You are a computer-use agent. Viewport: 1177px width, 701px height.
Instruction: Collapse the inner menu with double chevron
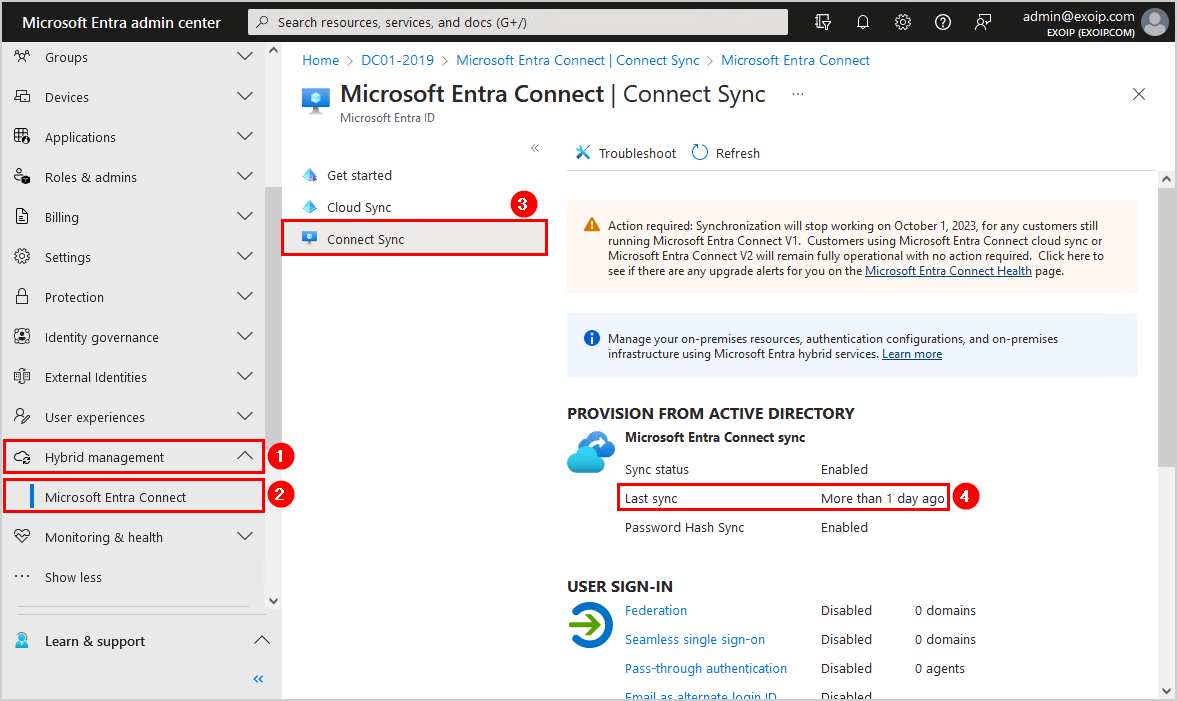535,148
